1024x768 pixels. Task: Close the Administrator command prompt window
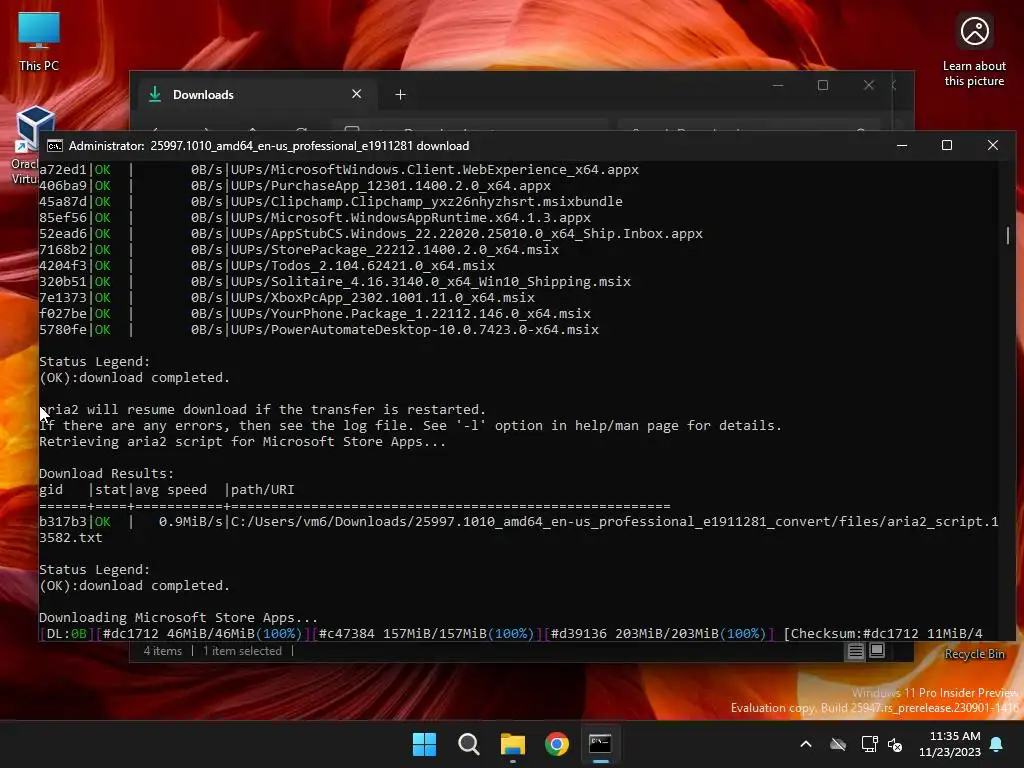(993, 146)
